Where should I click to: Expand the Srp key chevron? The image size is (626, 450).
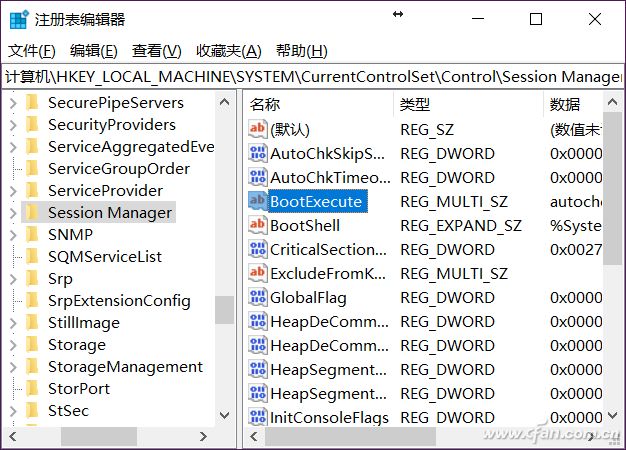pos(13,279)
